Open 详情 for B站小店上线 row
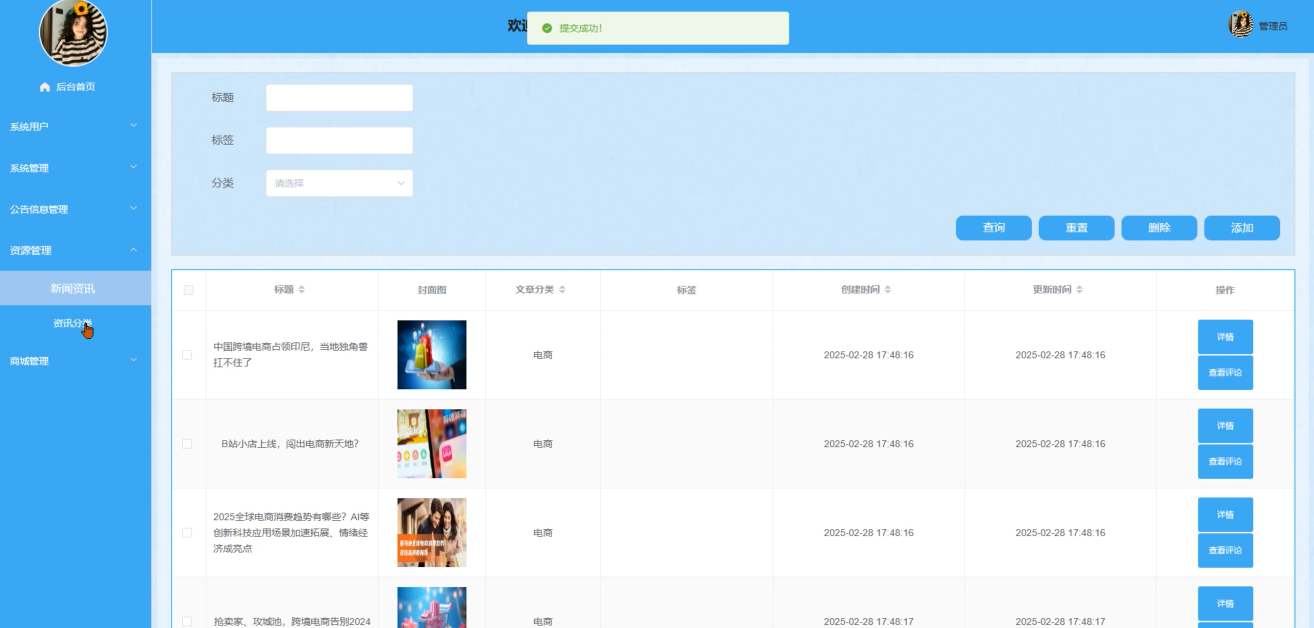1314x628 pixels. coord(1225,426)
